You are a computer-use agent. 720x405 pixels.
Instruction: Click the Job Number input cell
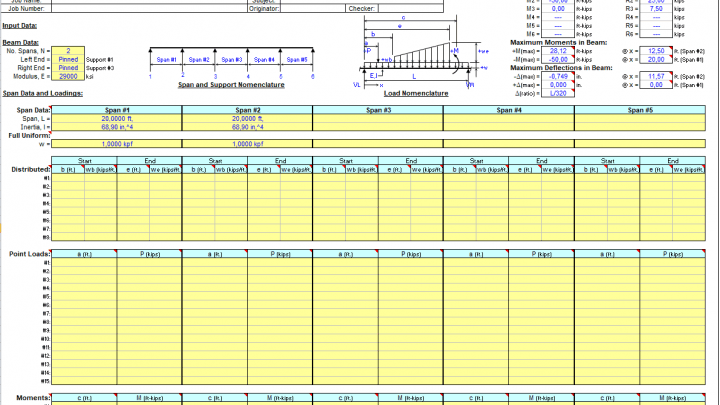[149, 9]
